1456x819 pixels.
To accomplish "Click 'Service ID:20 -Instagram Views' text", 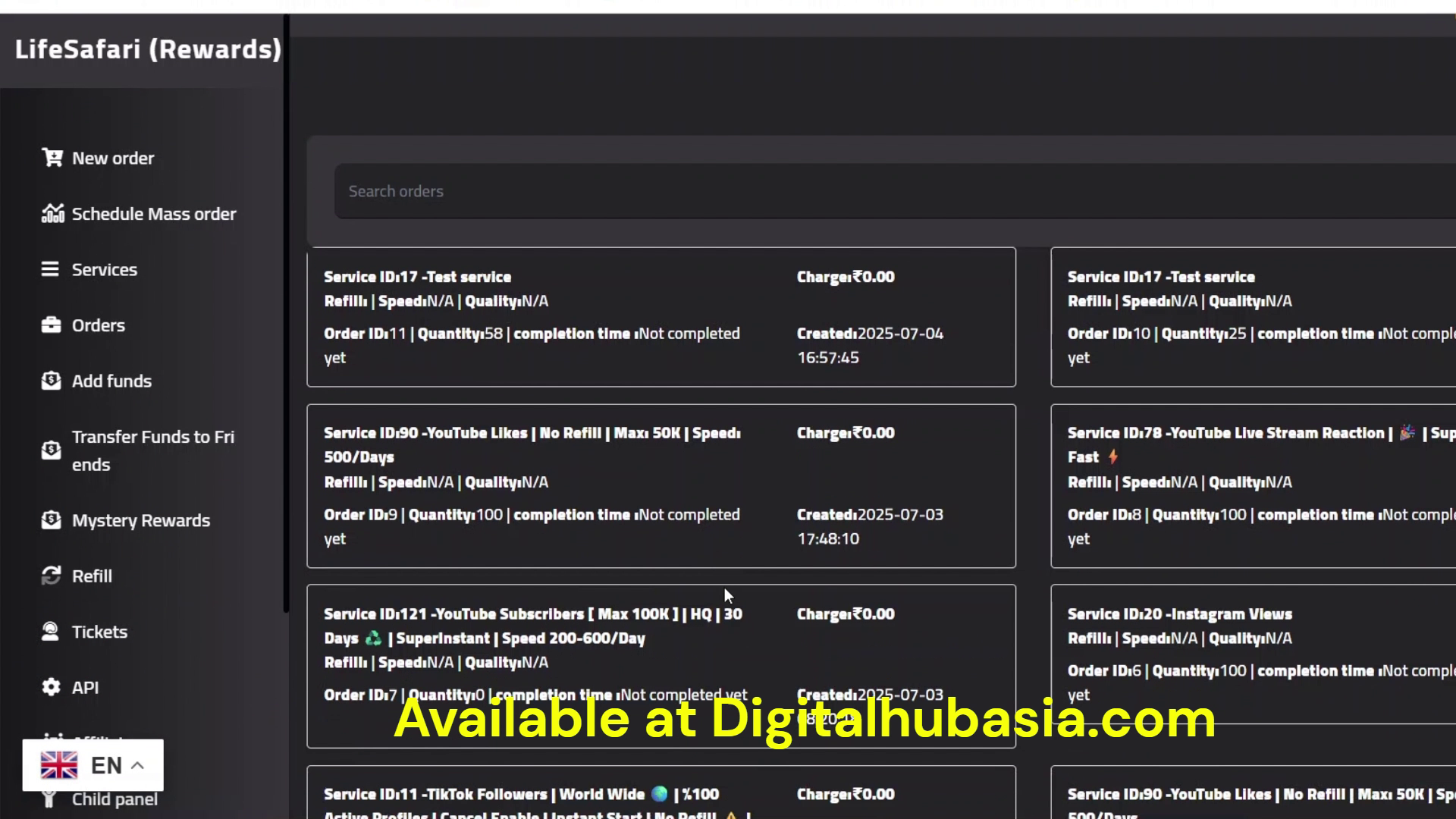I will (1180, 614).
